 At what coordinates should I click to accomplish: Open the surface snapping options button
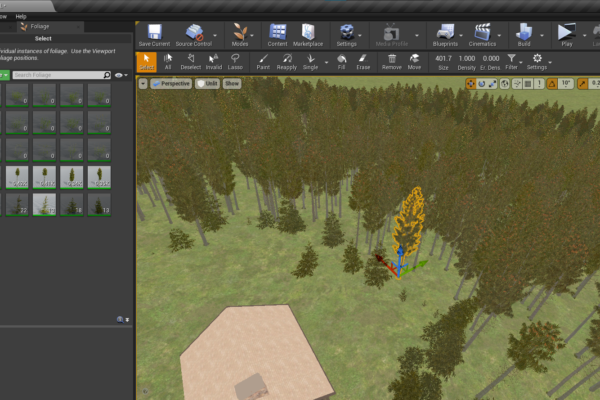(x=517, y=84)
